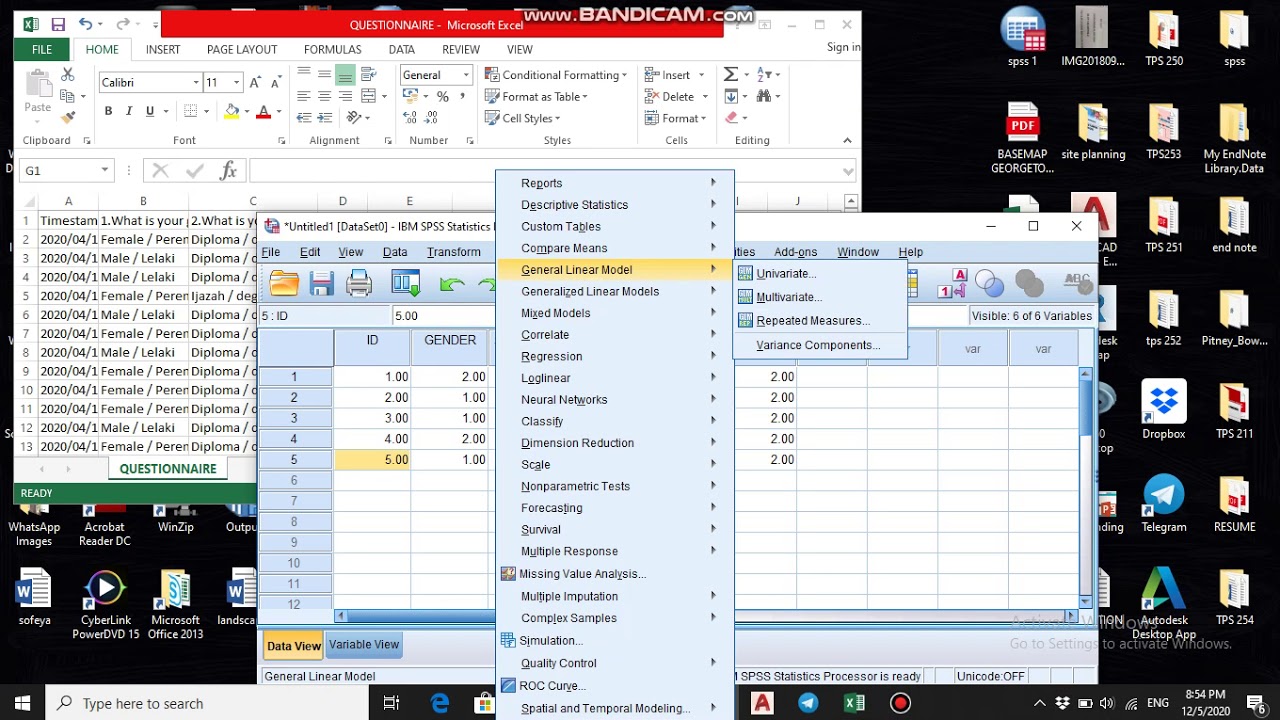Open the SPSS Window menu
Viewport: 1280px width, 720px height.
point(858,252)
